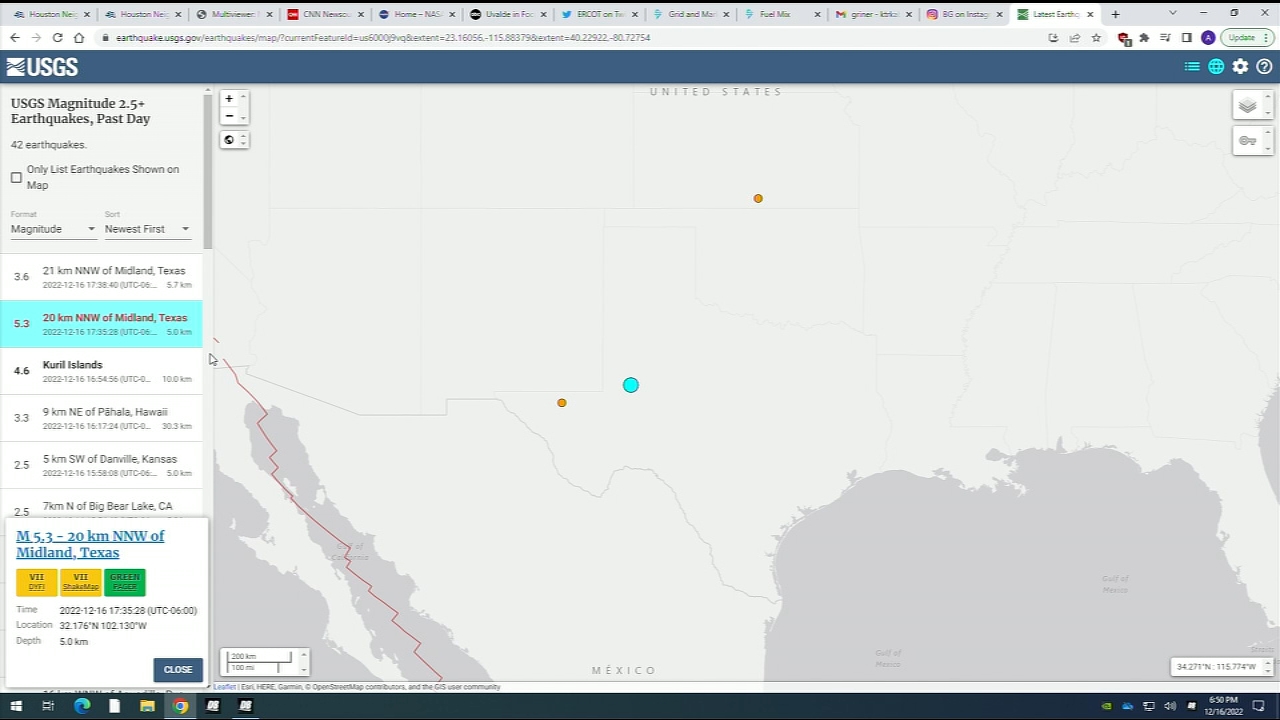Open the map layers control icon
1280x720 pixels.
(1247, 106)
